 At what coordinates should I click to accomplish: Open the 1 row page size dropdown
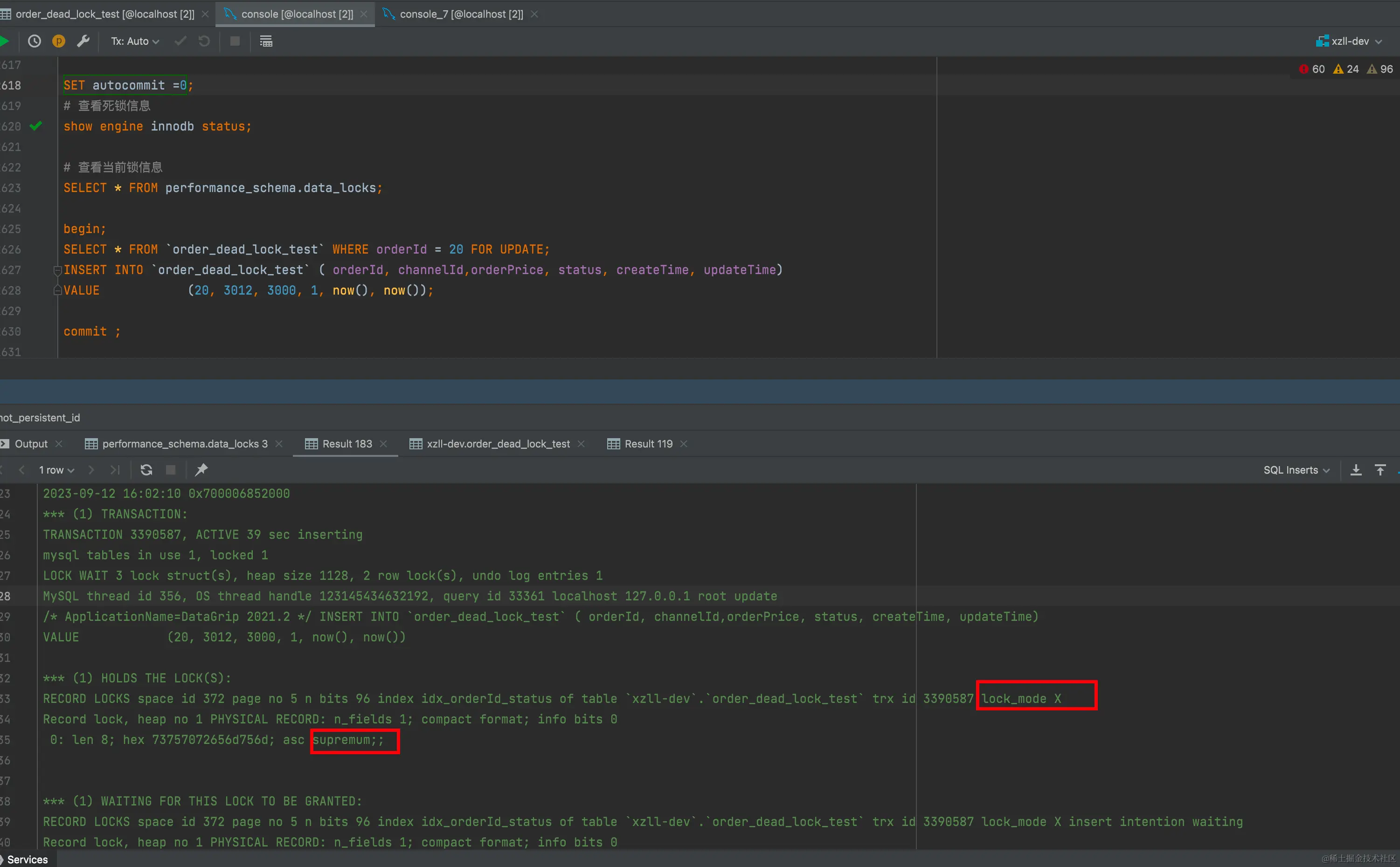click(x=56, y=470)
